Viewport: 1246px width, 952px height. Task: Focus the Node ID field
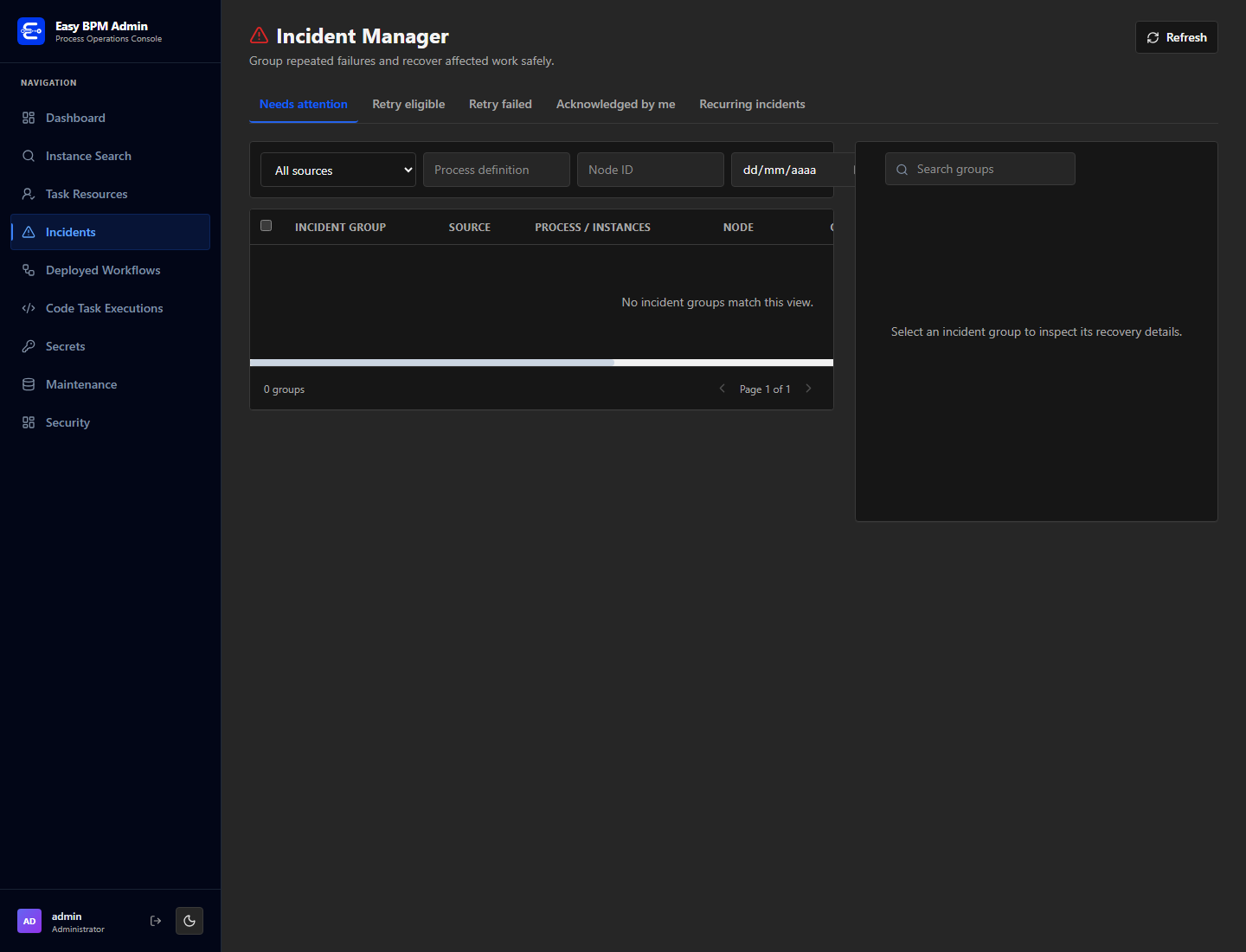tap(651, 170)
